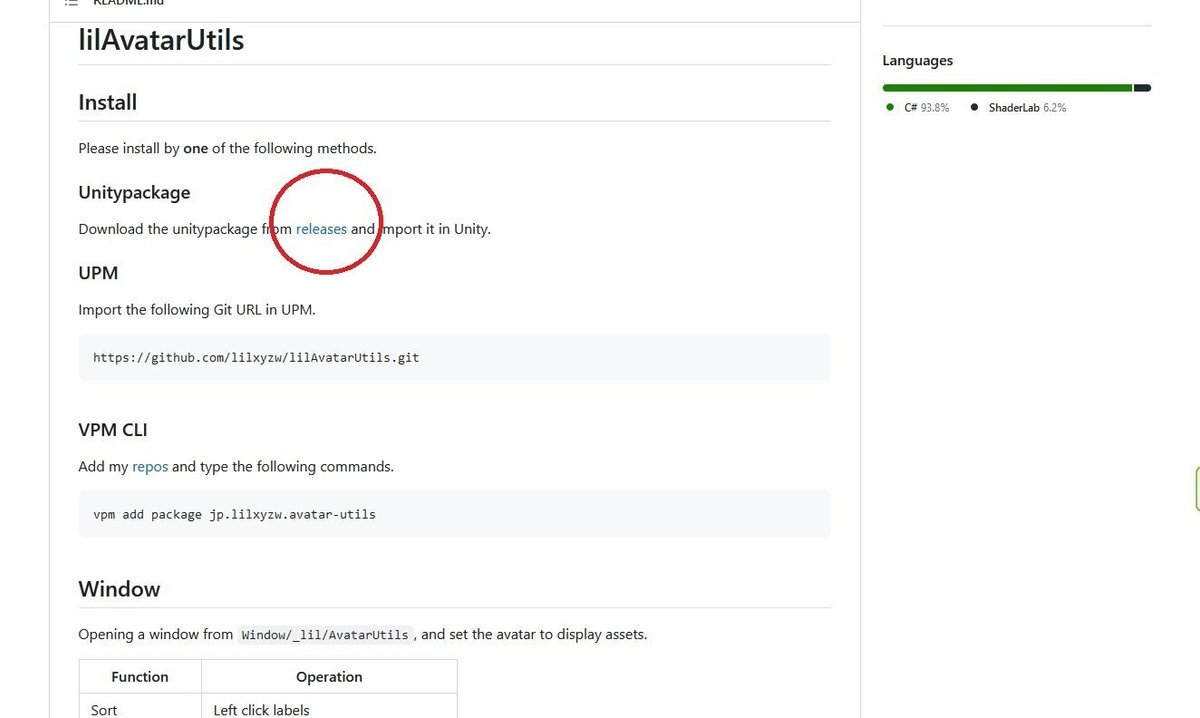Image resolution: width=1200 pixels, height=718 pixels.
Task: Click the Window/_lil/AvatarUtils inline code
Action: point(325,634)
